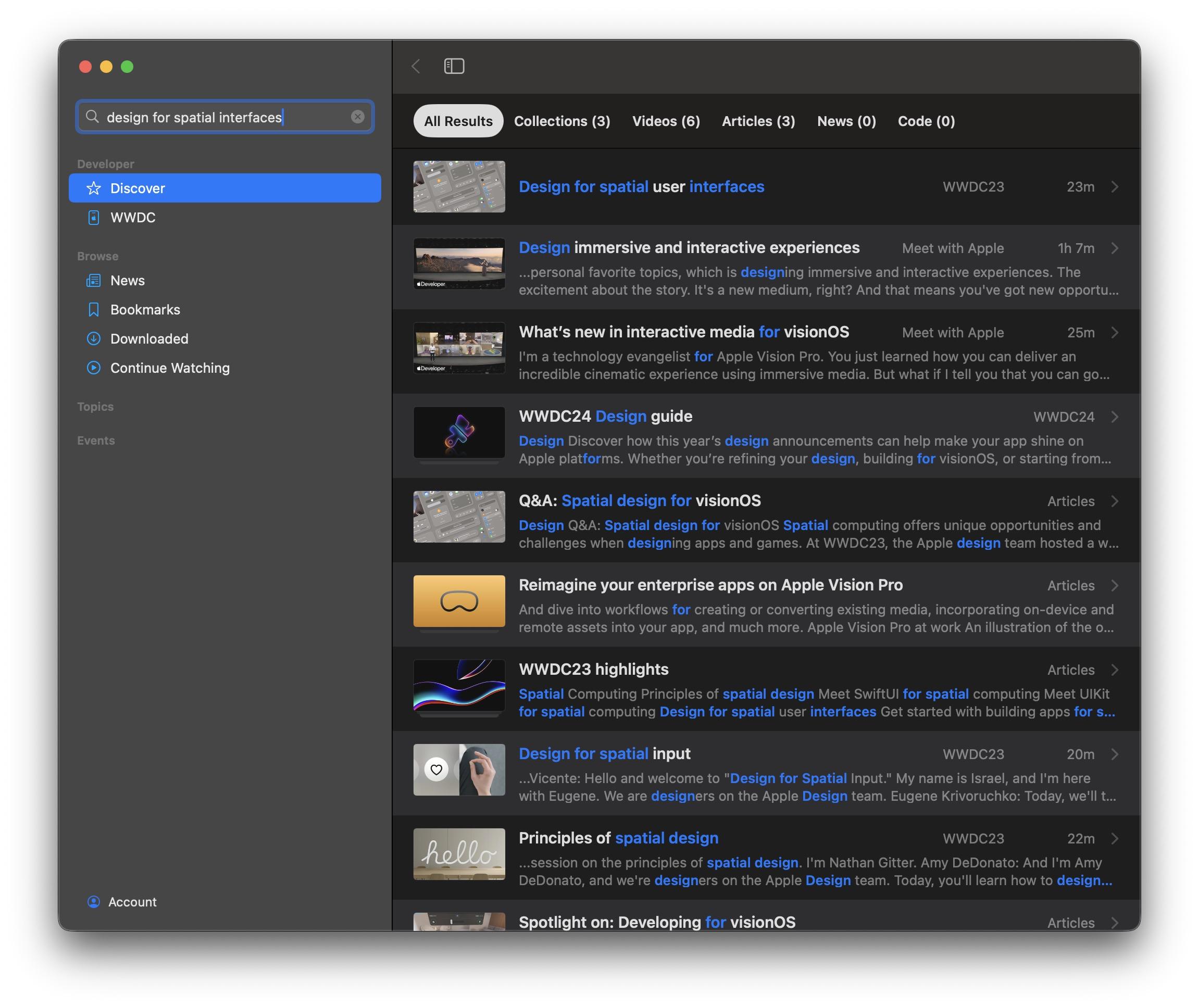Viewport: 1199px width, 1008px height.
Task: Open WWDC24 Design guide thumbnail
Action: click(459, 433)
